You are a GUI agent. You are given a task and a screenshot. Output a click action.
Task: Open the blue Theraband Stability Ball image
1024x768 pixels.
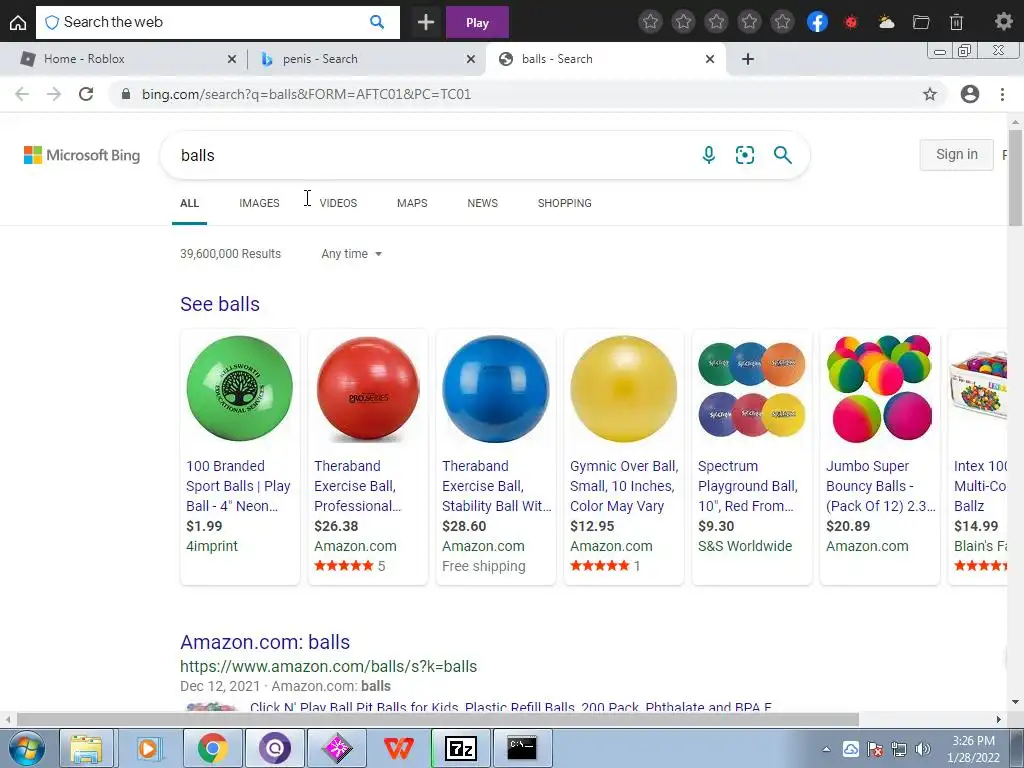pos(496,389)
